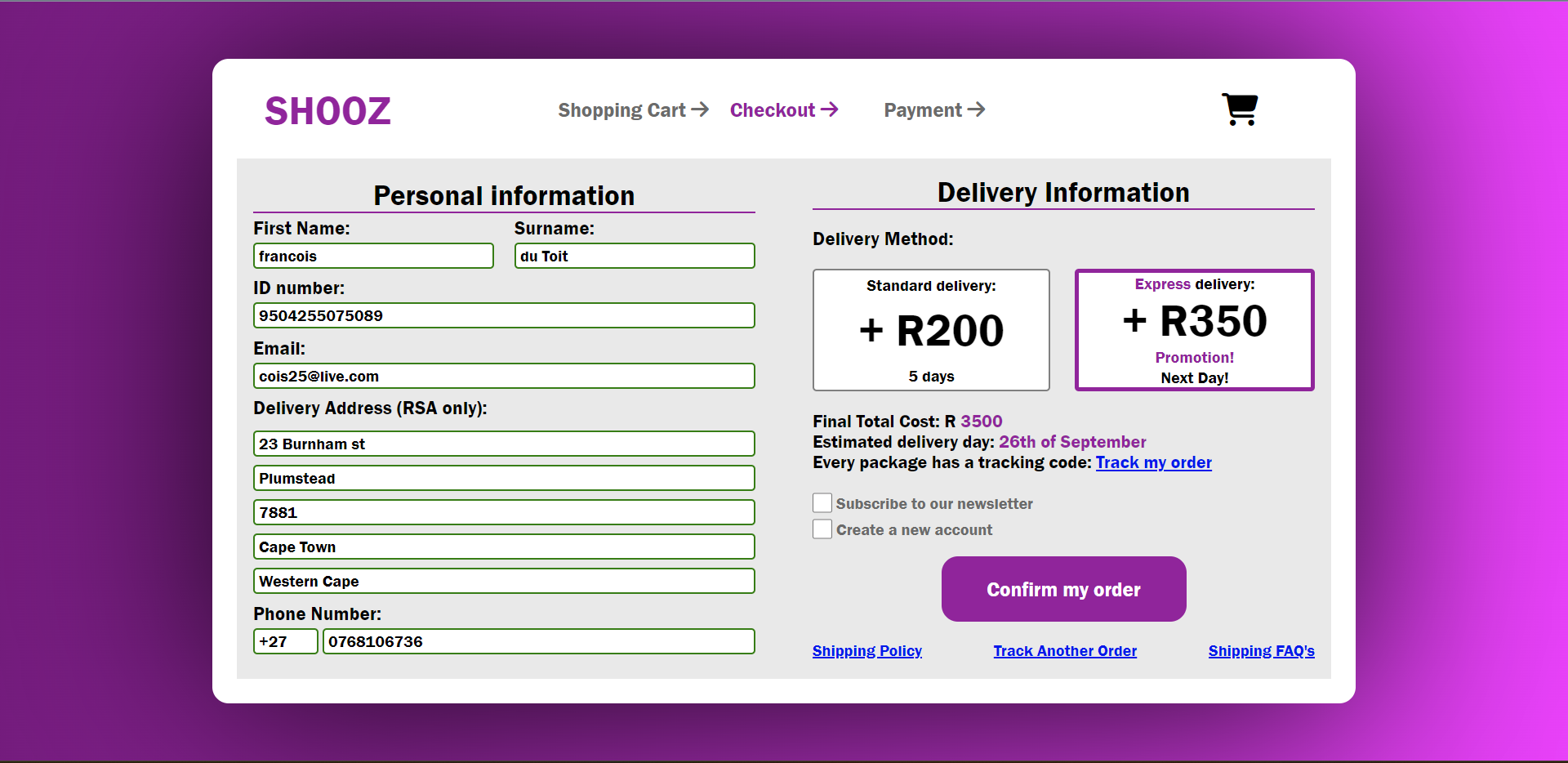Click the ID number input field
Screen dimensions: 1568x763
coord(504,316)
